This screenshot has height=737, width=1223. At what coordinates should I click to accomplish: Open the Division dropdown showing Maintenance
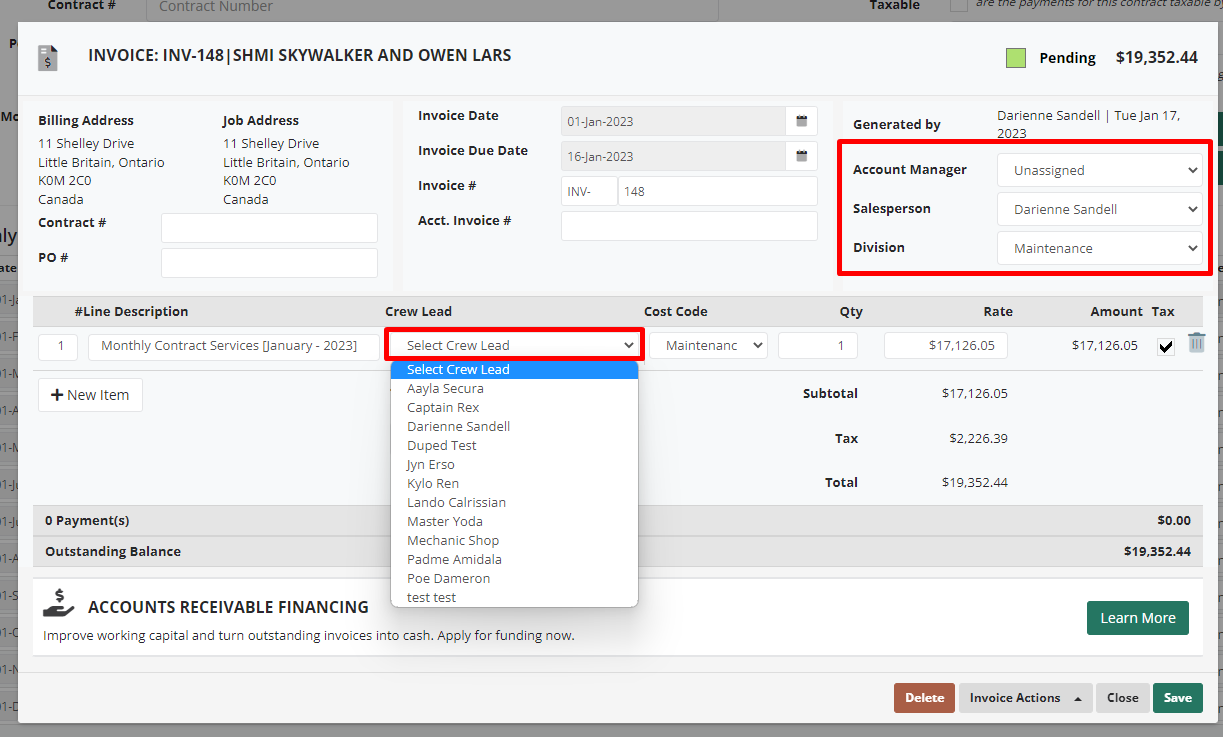(x=1099, y=247)
